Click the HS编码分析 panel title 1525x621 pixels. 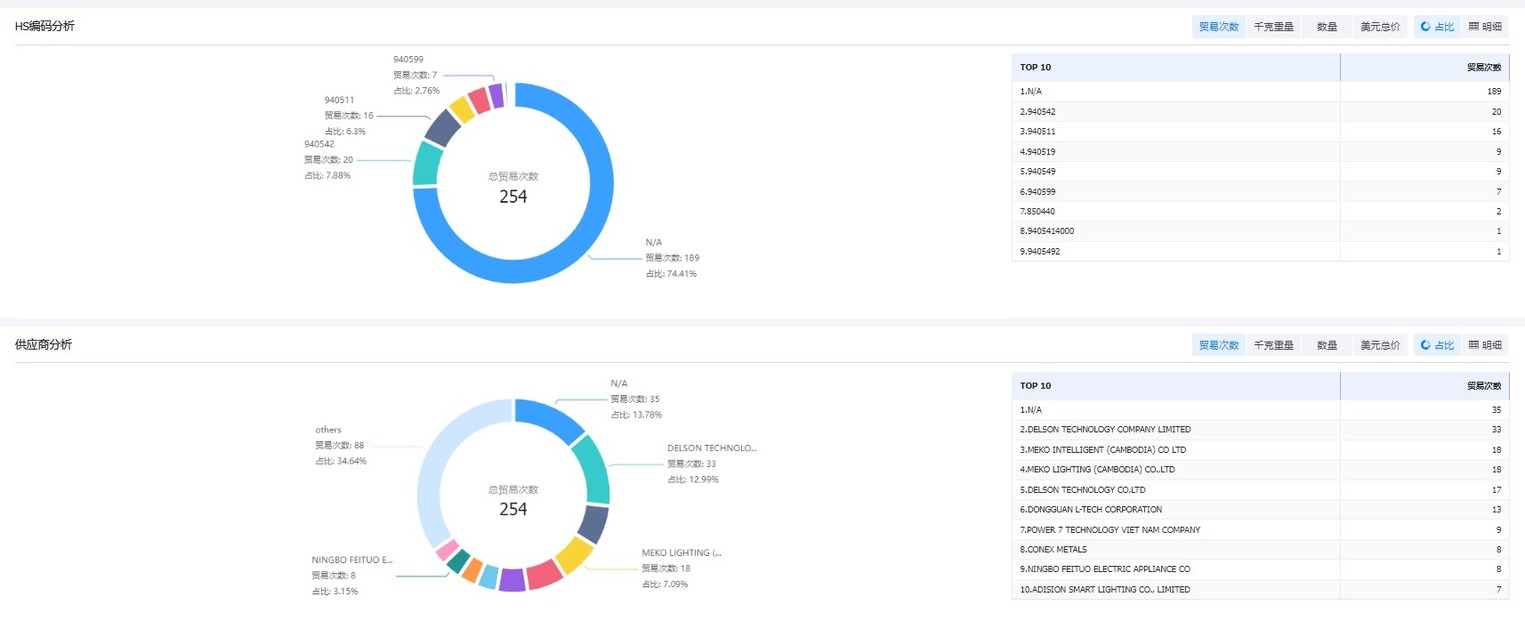pos(44,26)
